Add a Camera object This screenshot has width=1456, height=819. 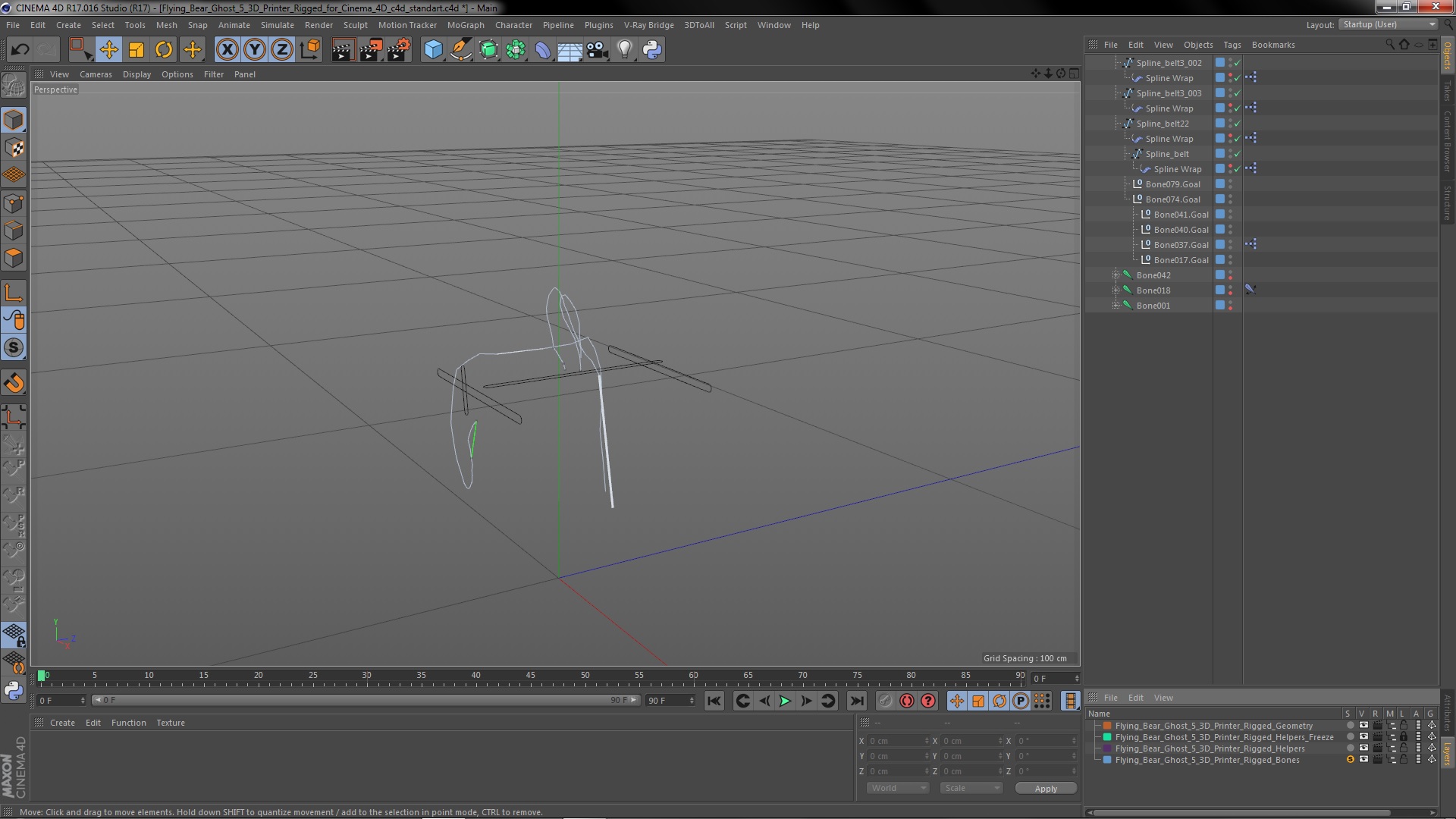pyautogui.click(x=598, y=50)
